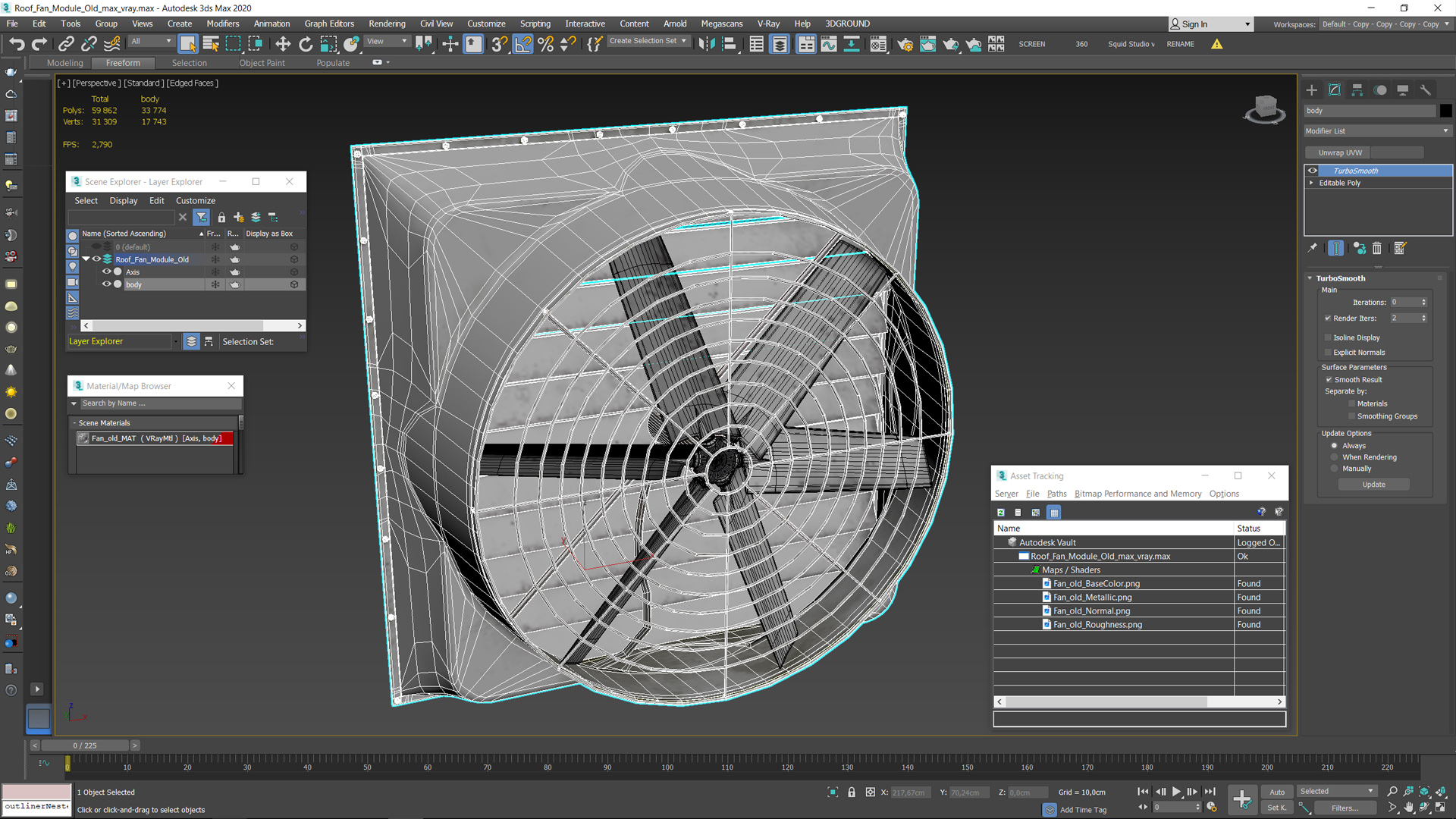Select the Move transform tool
The width and height of the screenshot is (1456, 819).
tap(283, 44)
